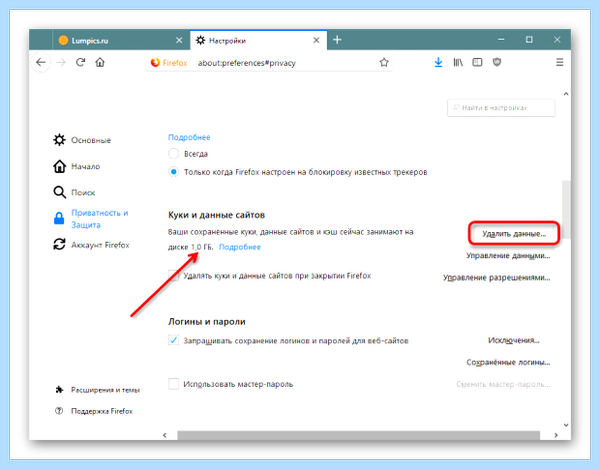Select Только когда Firefox настроен radio option
The width and height of the screenshot is (600, 469).
(x=173, y=172)
